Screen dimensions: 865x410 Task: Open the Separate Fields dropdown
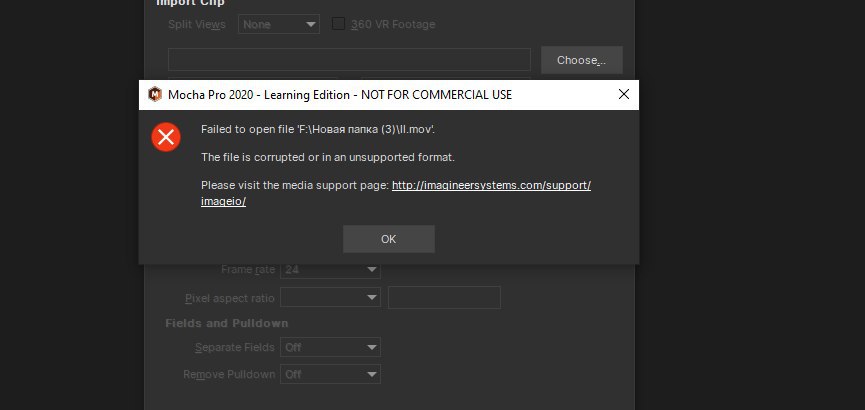coord(330,347)
